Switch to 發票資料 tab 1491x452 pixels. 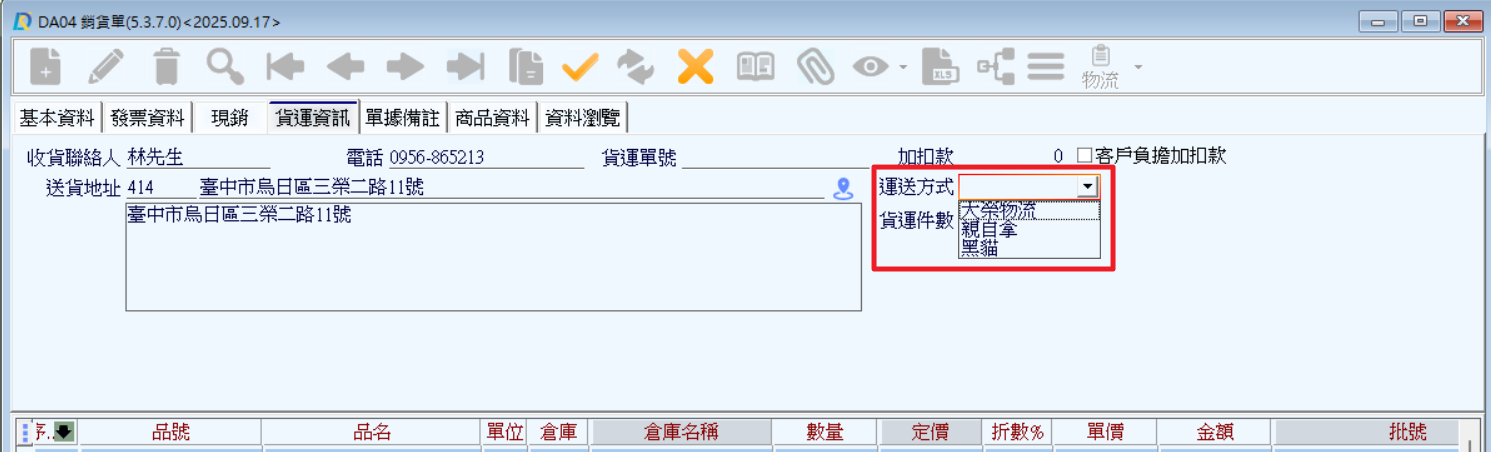(x=148, y=118)
